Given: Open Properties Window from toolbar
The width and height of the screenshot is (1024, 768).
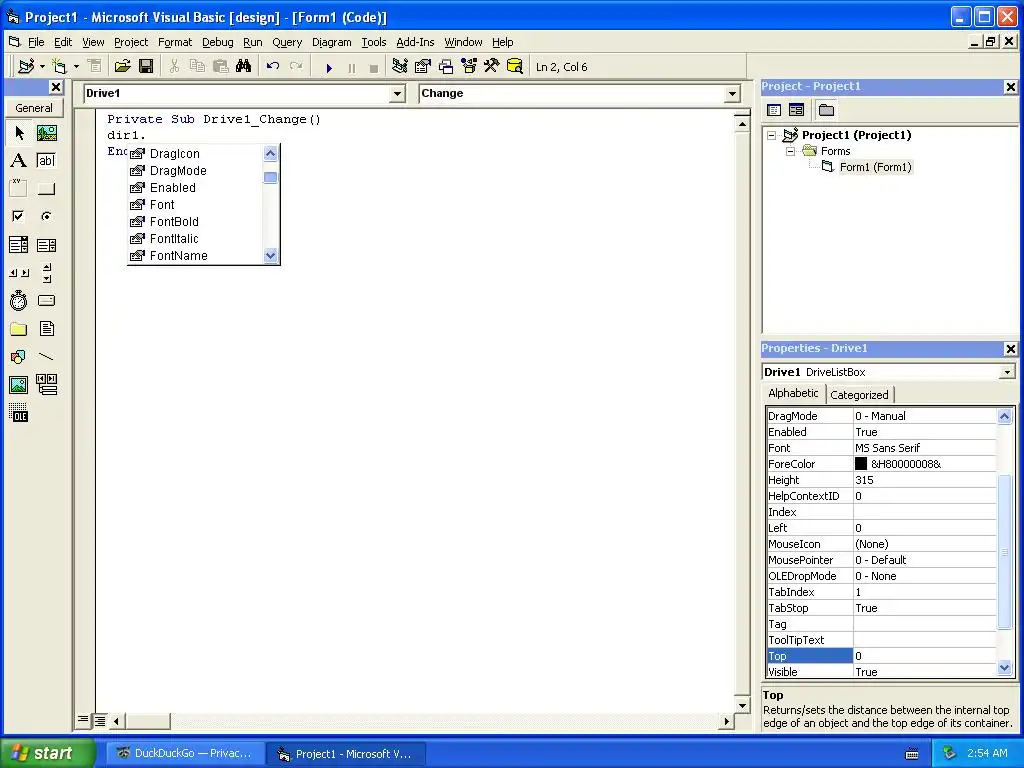Looking at the screenshot, I should click(423, 67).
